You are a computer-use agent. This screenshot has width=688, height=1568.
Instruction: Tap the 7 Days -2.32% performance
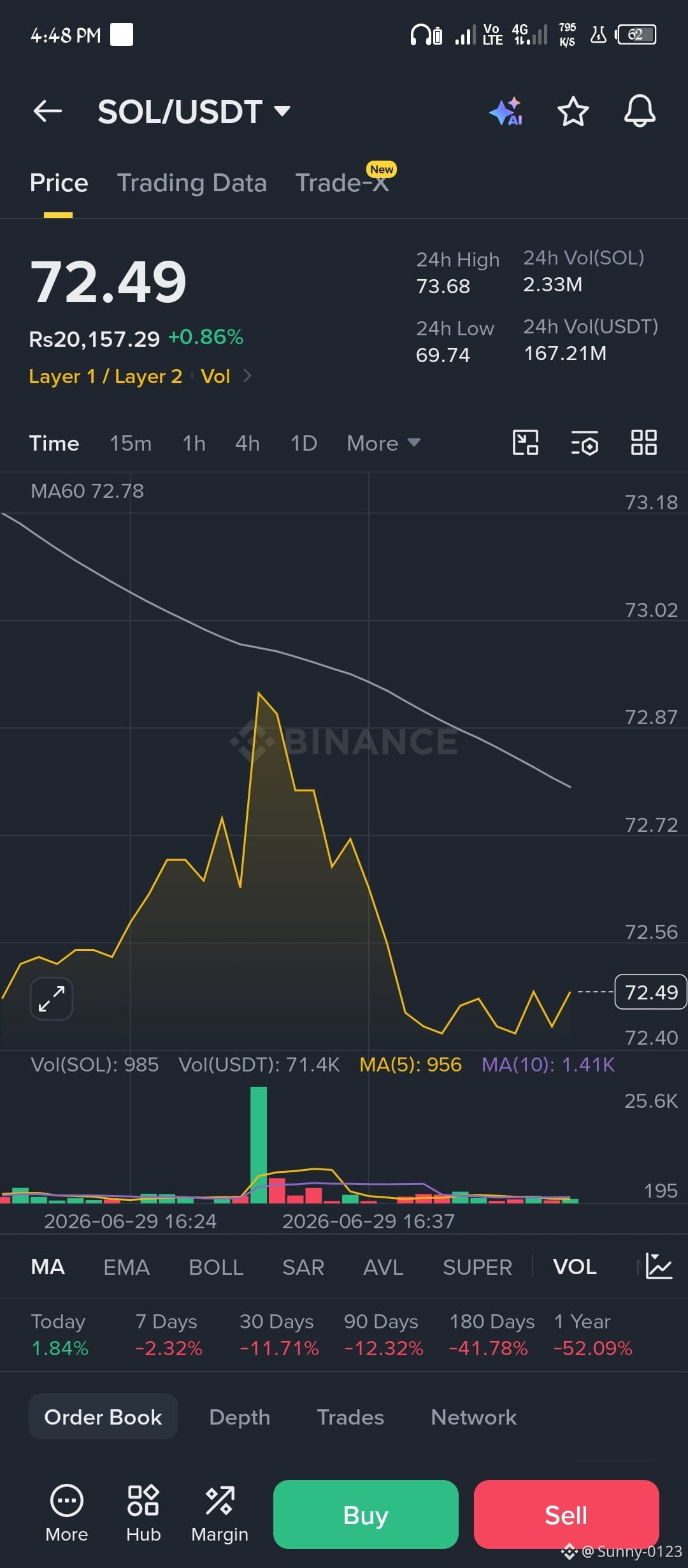(x=168, y=1335)
